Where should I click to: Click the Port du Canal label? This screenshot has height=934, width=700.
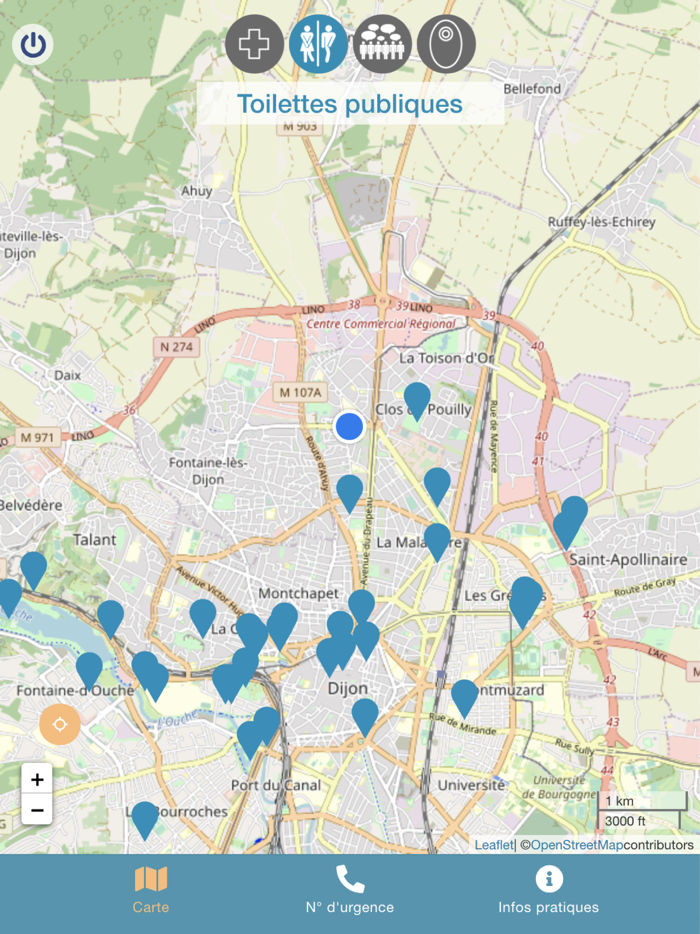tap(276, 785)
